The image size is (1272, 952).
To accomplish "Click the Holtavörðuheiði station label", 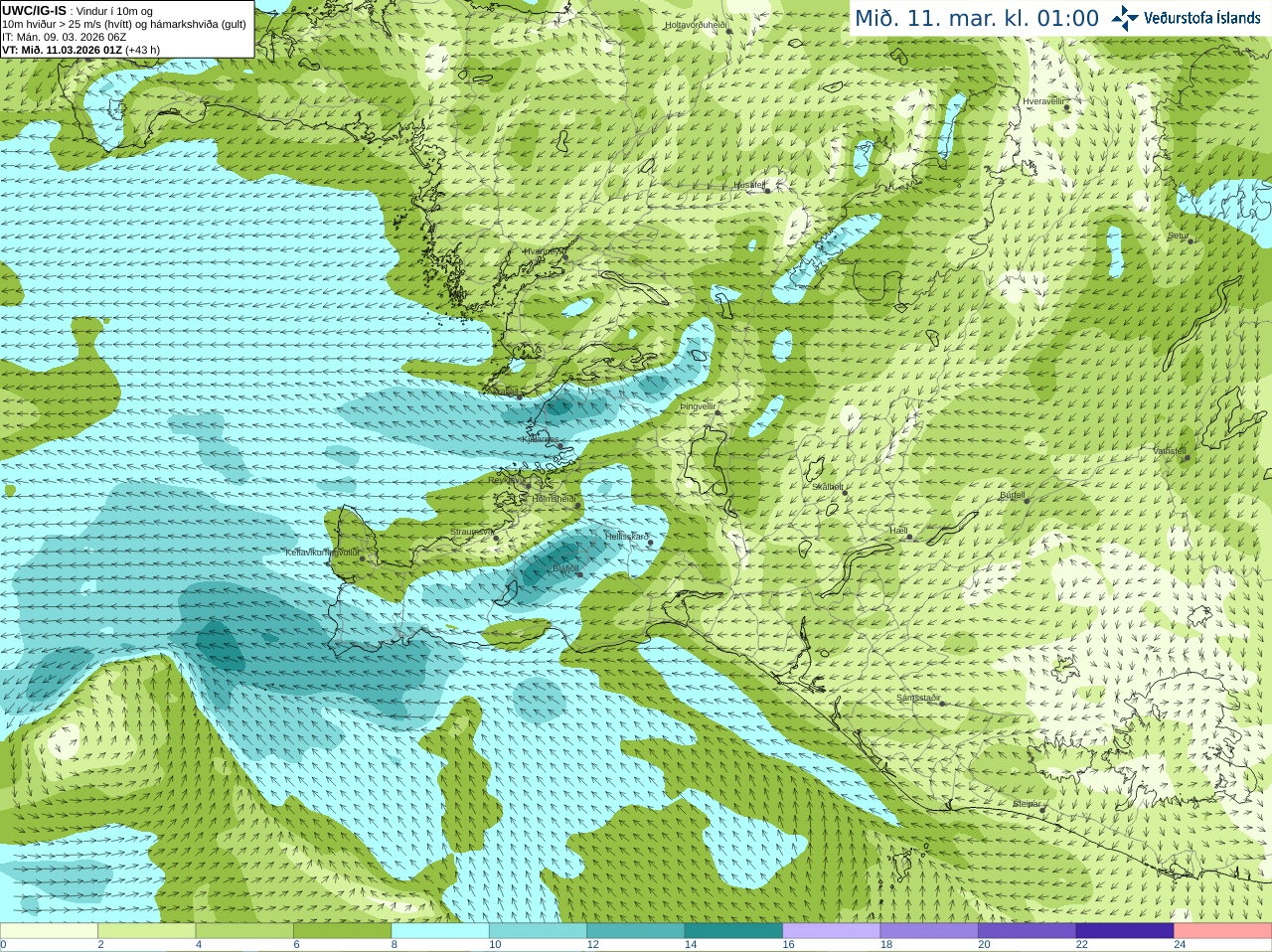I will click(697, 24).
